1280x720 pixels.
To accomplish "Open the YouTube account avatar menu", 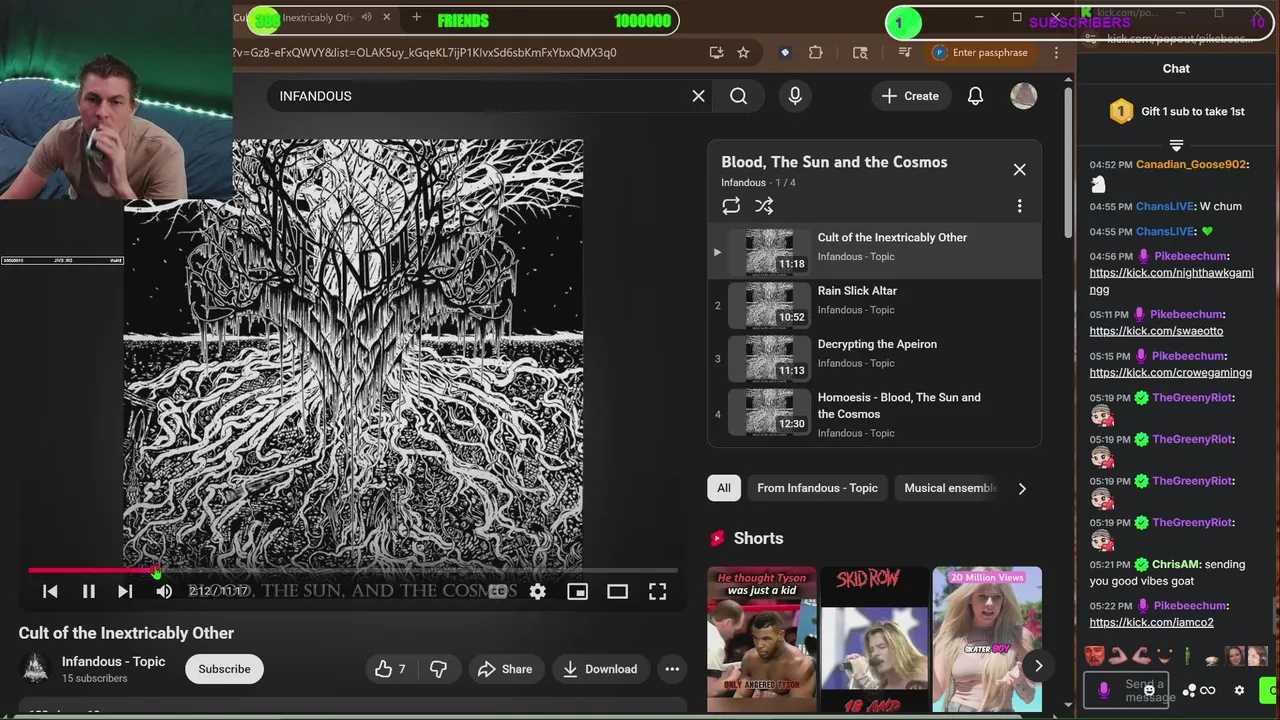I will [x=1023, y=96].
